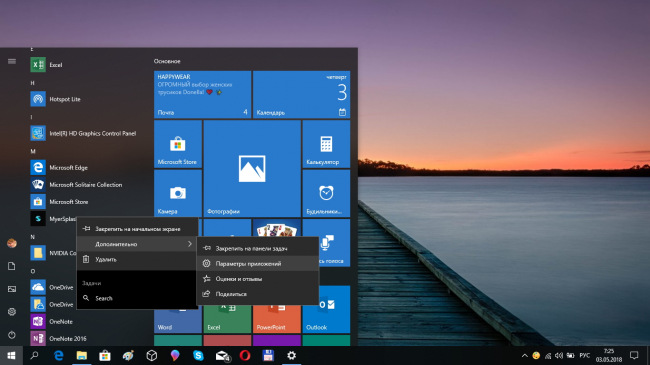The image size is (650, 365).
Task: Jump to letter H section header
Action: [x=32, y=83]
